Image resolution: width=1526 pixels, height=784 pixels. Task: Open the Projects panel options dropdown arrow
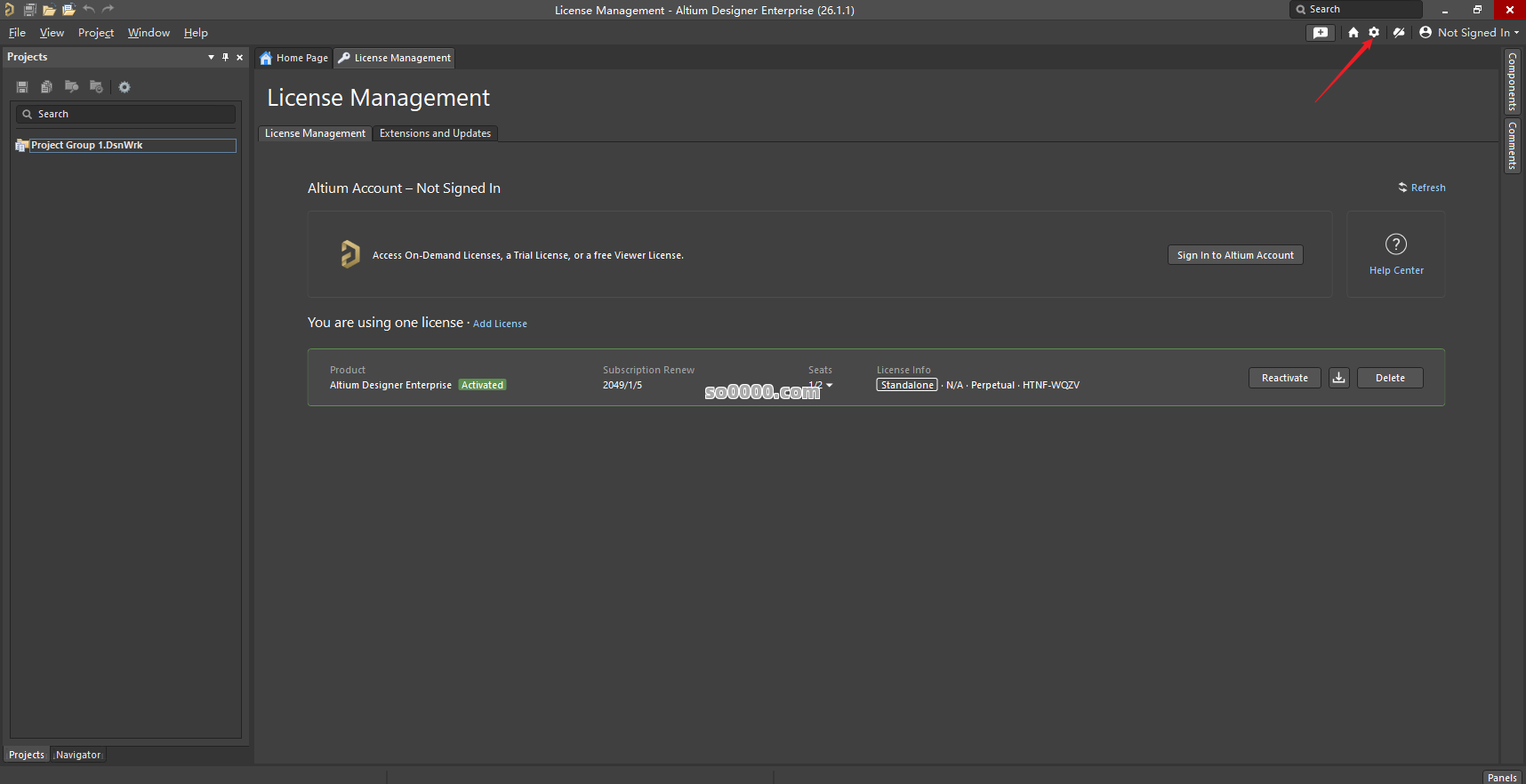click(211, 57)
